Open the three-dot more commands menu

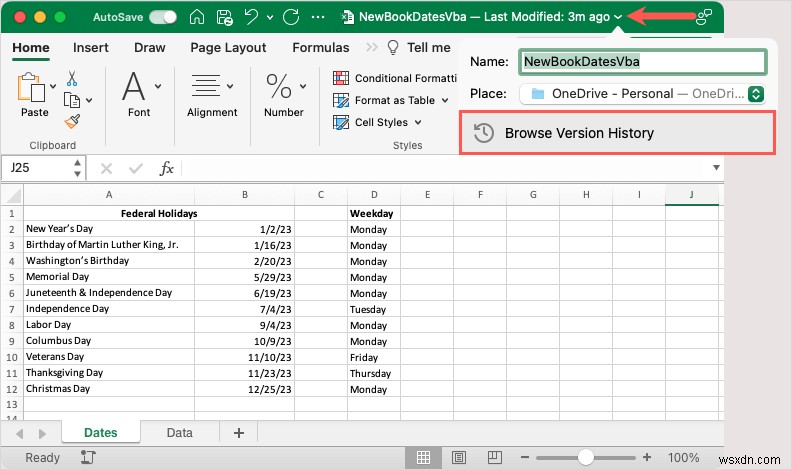coord(318,17)
